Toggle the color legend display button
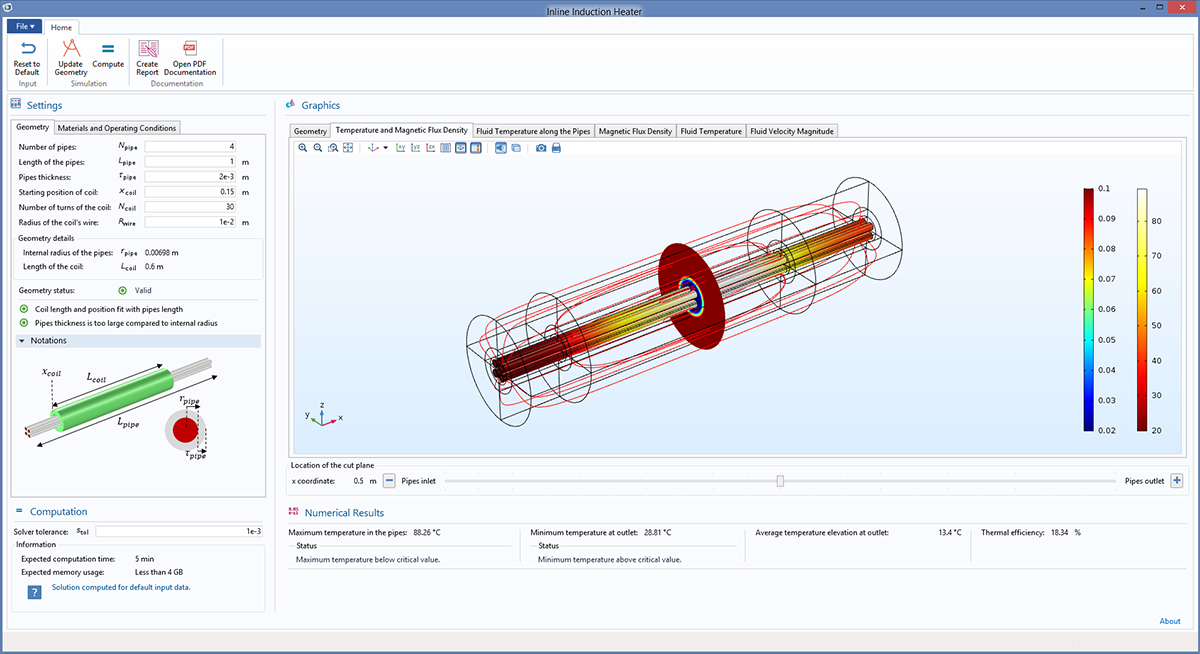 [x=476, y=148]
